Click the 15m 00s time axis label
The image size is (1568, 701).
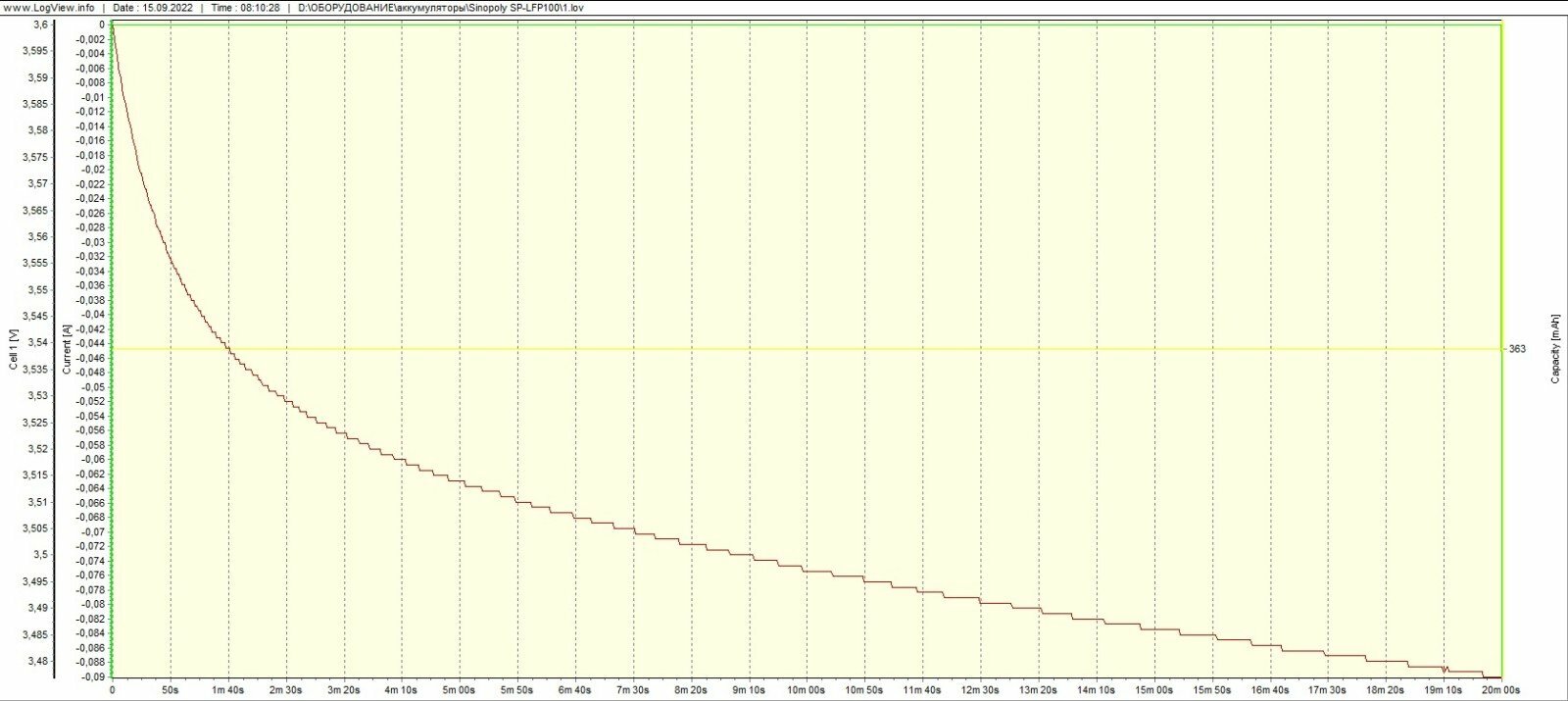(1154, 690)
